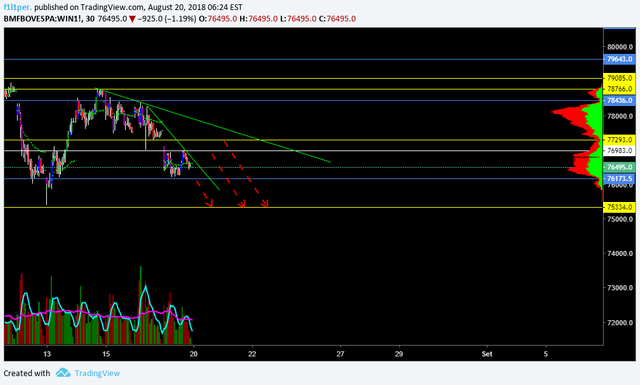The width and height of the screenshot is (640, 385).
Task: Select the 76173.5 blue price label
Action: click(619, 178)
